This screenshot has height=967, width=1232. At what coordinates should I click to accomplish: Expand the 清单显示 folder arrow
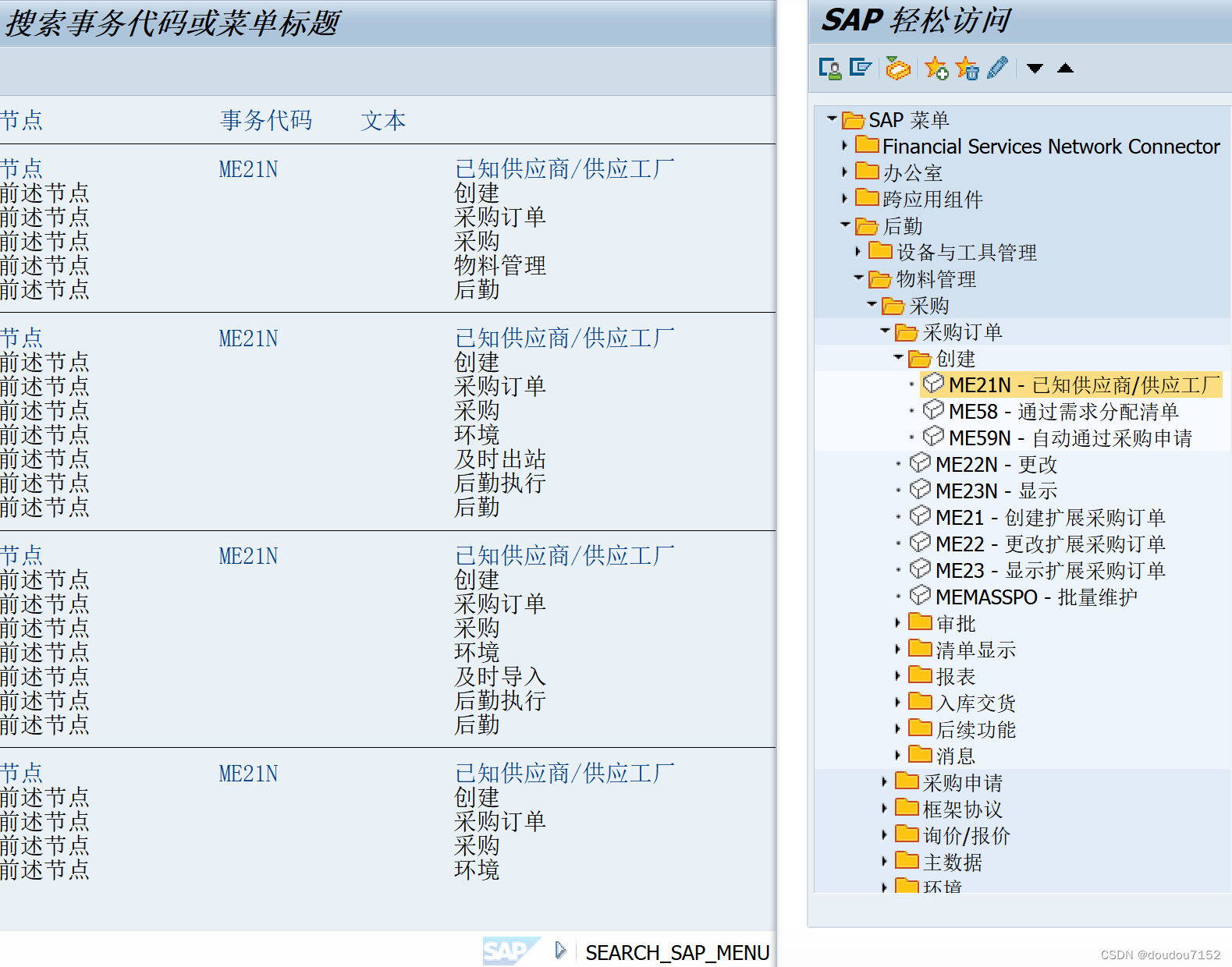[x=898, y=650]
